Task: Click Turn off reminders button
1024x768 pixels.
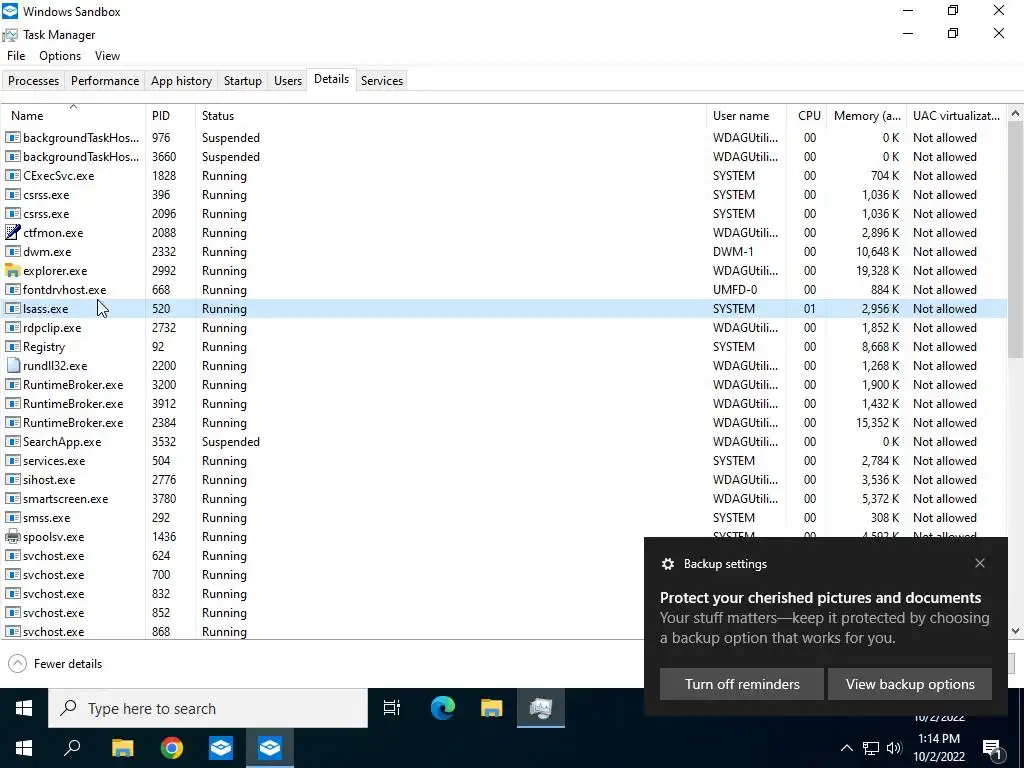Action: tap(742, 684)
